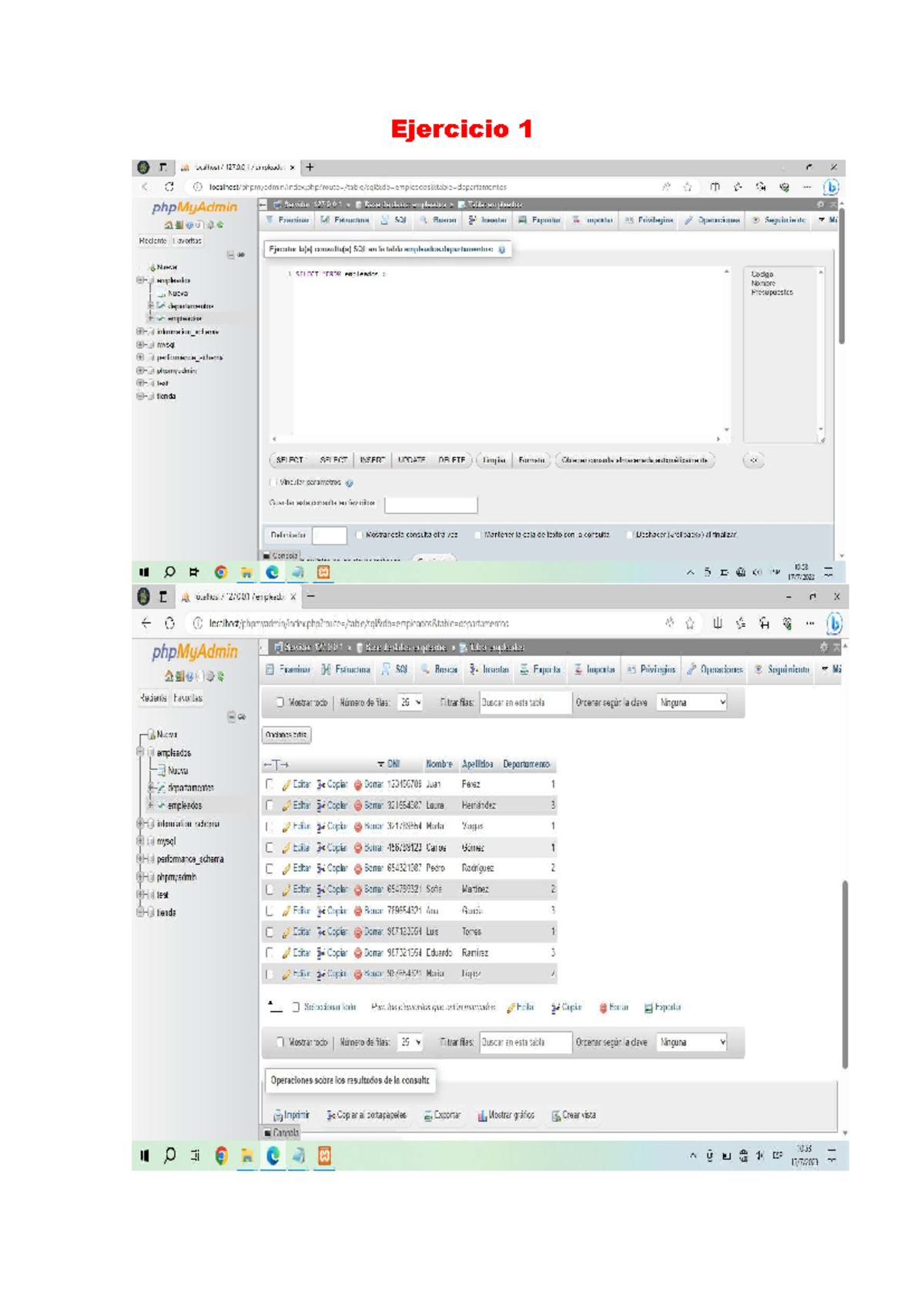
Task: Open the Estructura tab in the SQL editor window
Action: (345, 220)
